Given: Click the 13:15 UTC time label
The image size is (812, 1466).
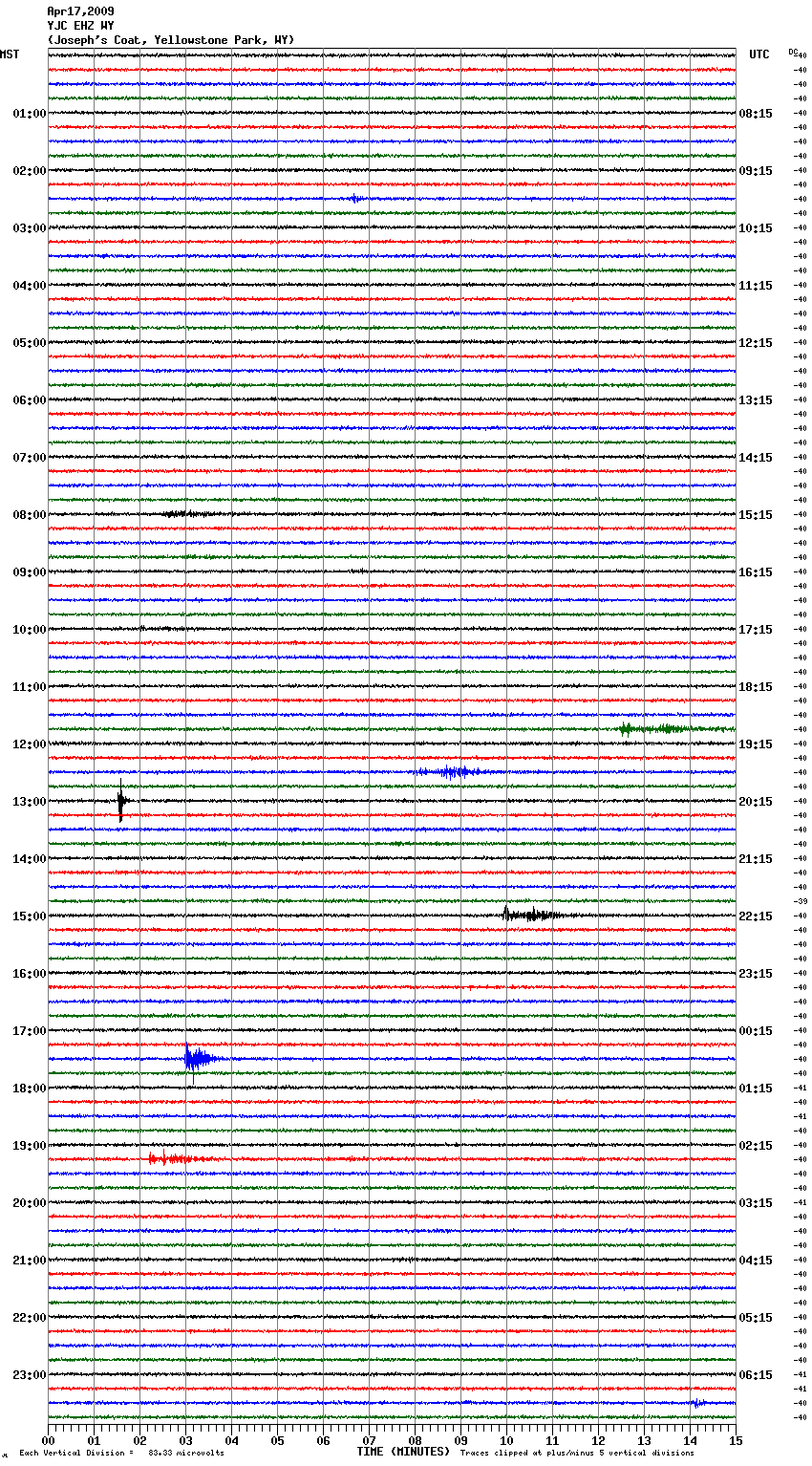Looking at the screenshot, I should [756, 400].
